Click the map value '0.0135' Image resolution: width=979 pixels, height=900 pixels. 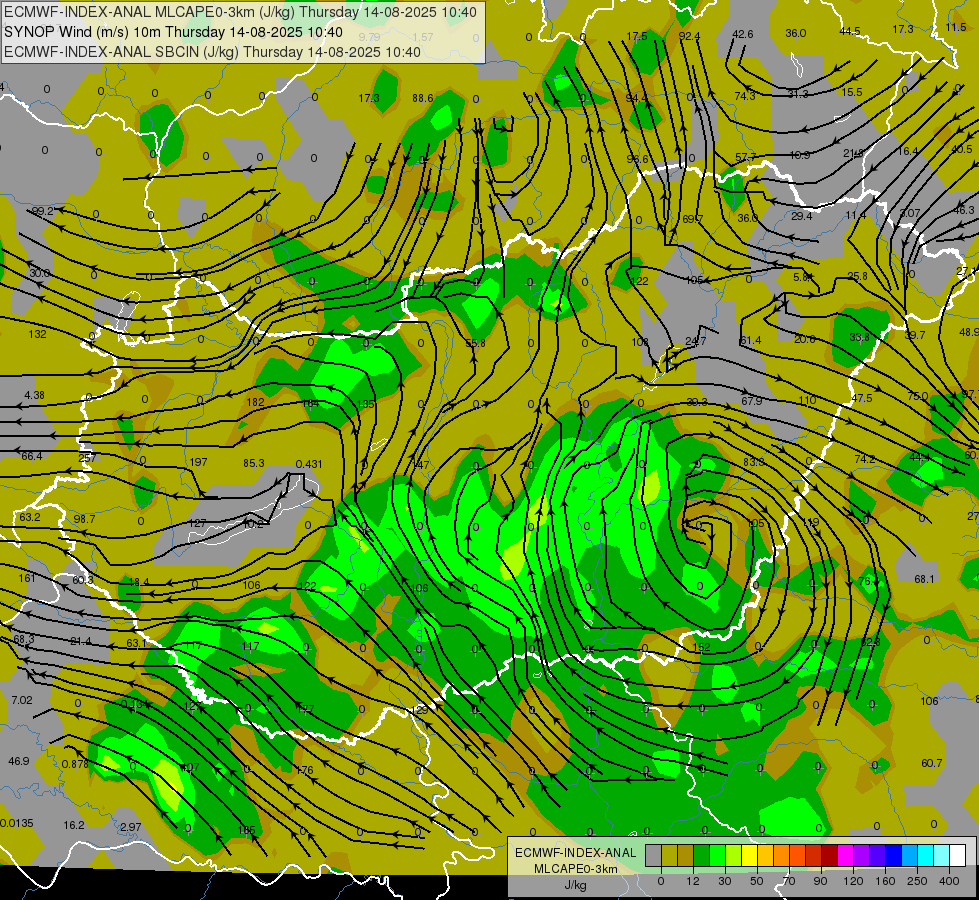(x=17, y=823)
